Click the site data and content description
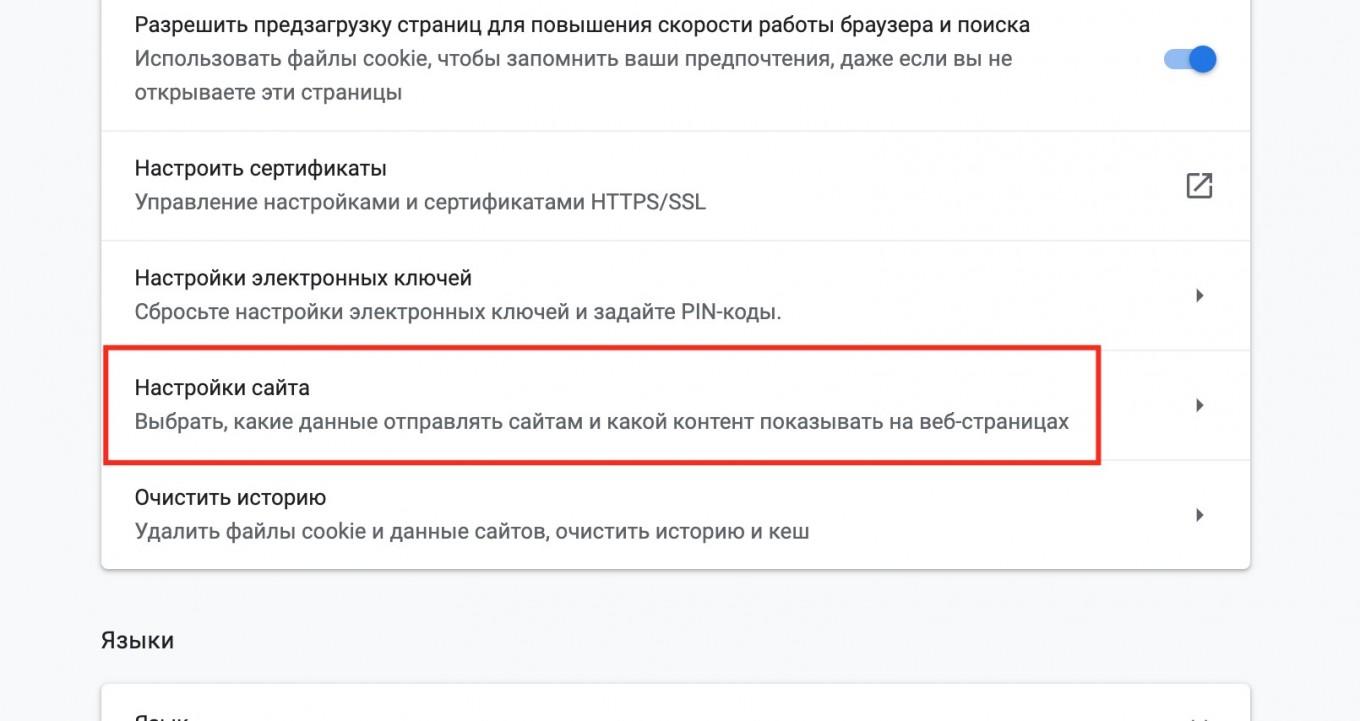Viewport: 1360px width, 721px height. (x=601, y=422)
